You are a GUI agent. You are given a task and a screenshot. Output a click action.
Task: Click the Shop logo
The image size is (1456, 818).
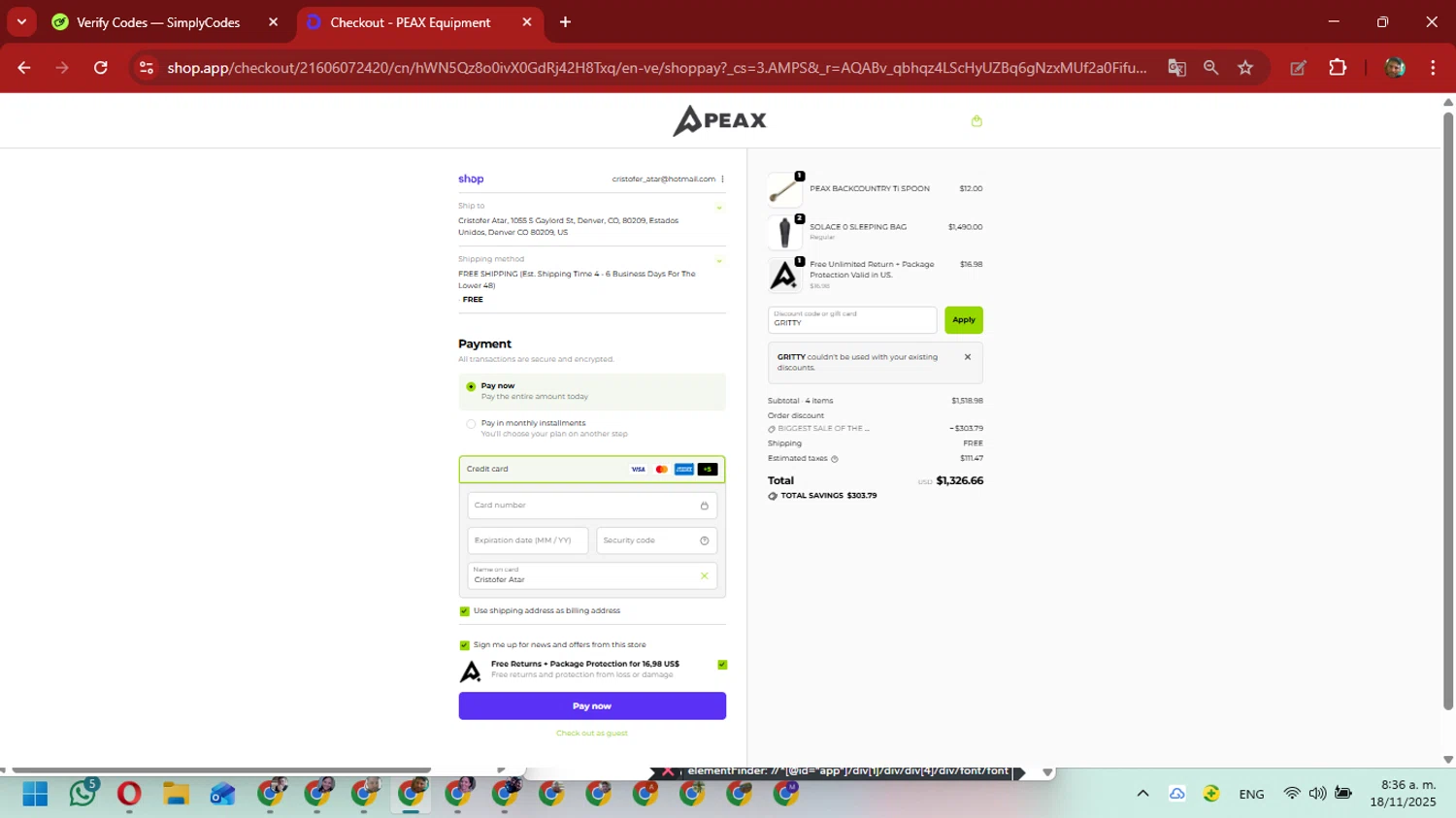pyautogui.click(x=471, y=179)
